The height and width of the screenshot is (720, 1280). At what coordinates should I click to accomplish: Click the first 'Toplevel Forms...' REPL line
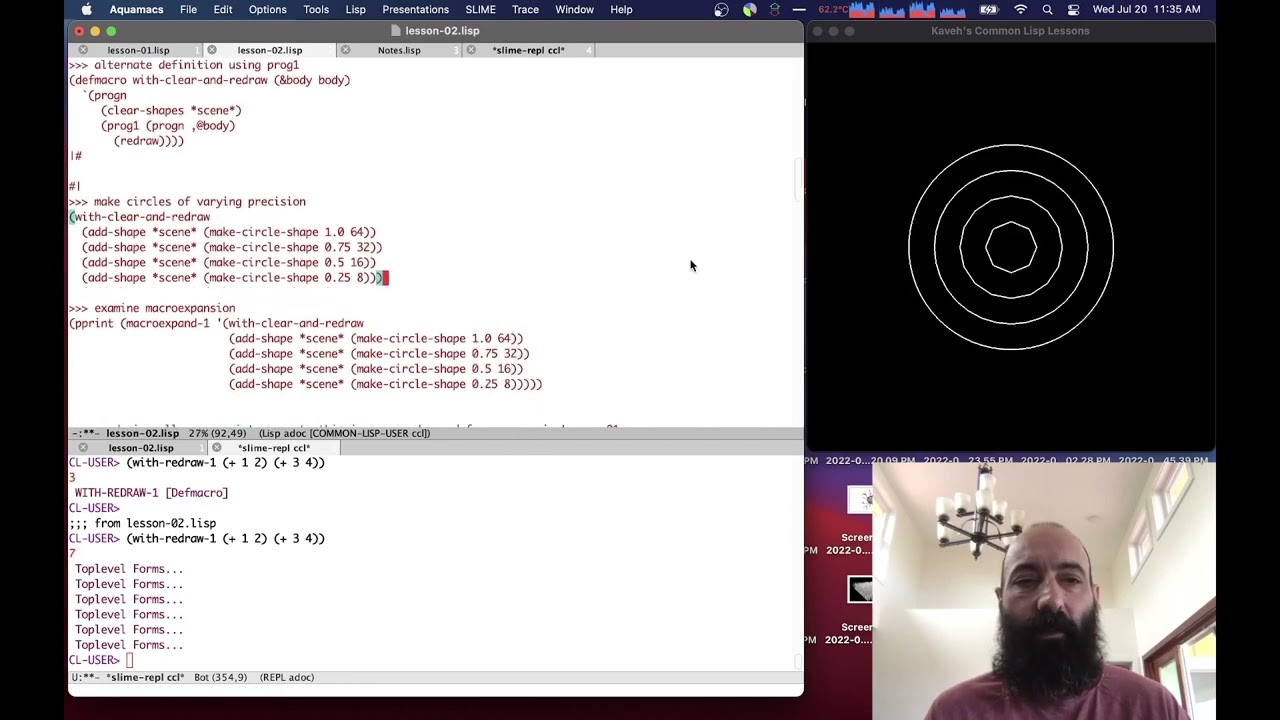(129, 569)
